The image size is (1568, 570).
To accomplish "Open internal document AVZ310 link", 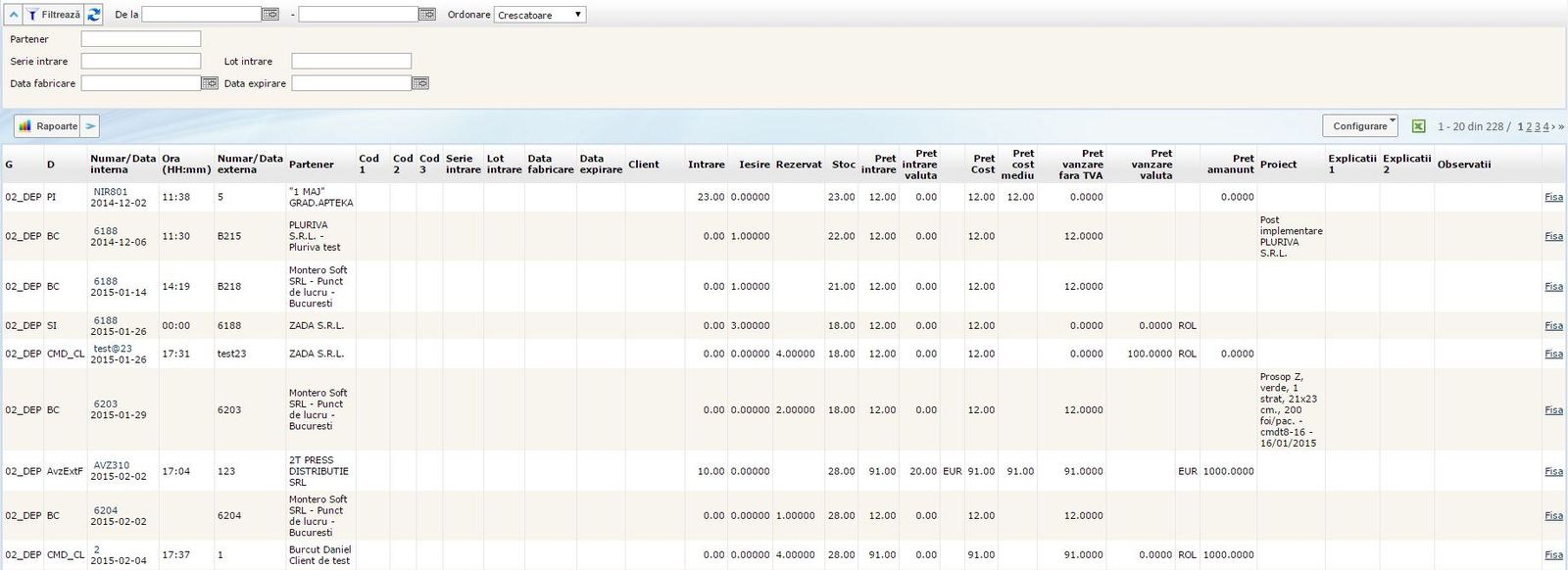I will tap(111, 465).
